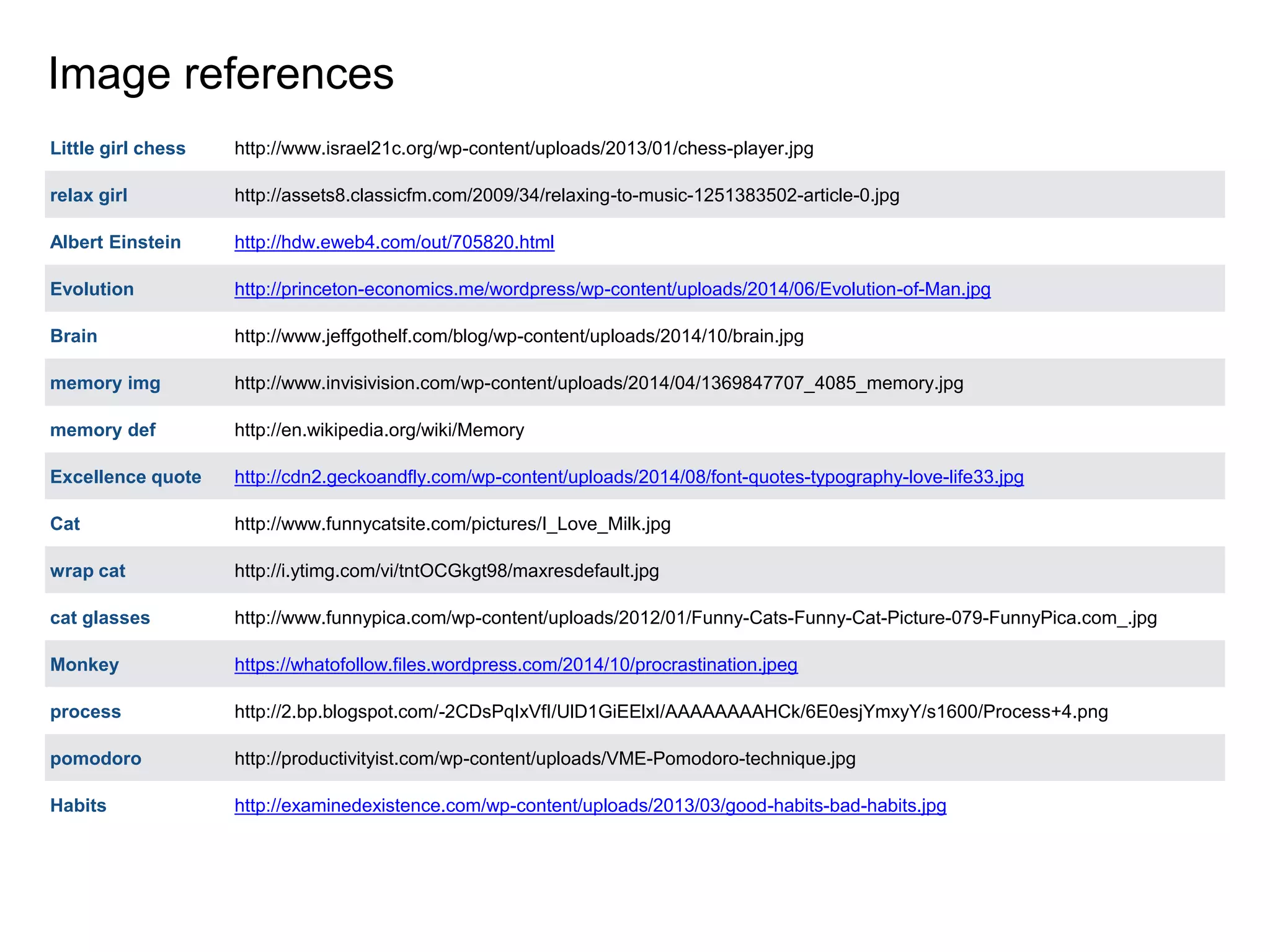Select the chess-player.jpg URL text

pyautogui.click(x=523, y=149)
